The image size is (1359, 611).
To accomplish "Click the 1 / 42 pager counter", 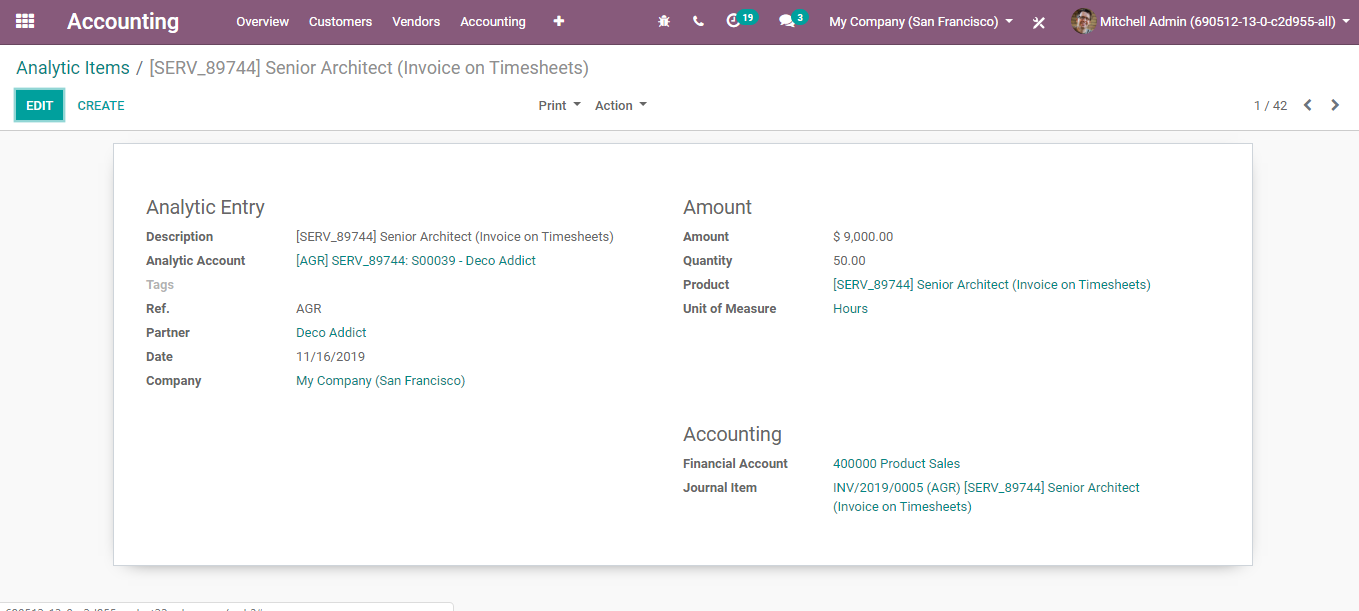I will [1270, 105].
